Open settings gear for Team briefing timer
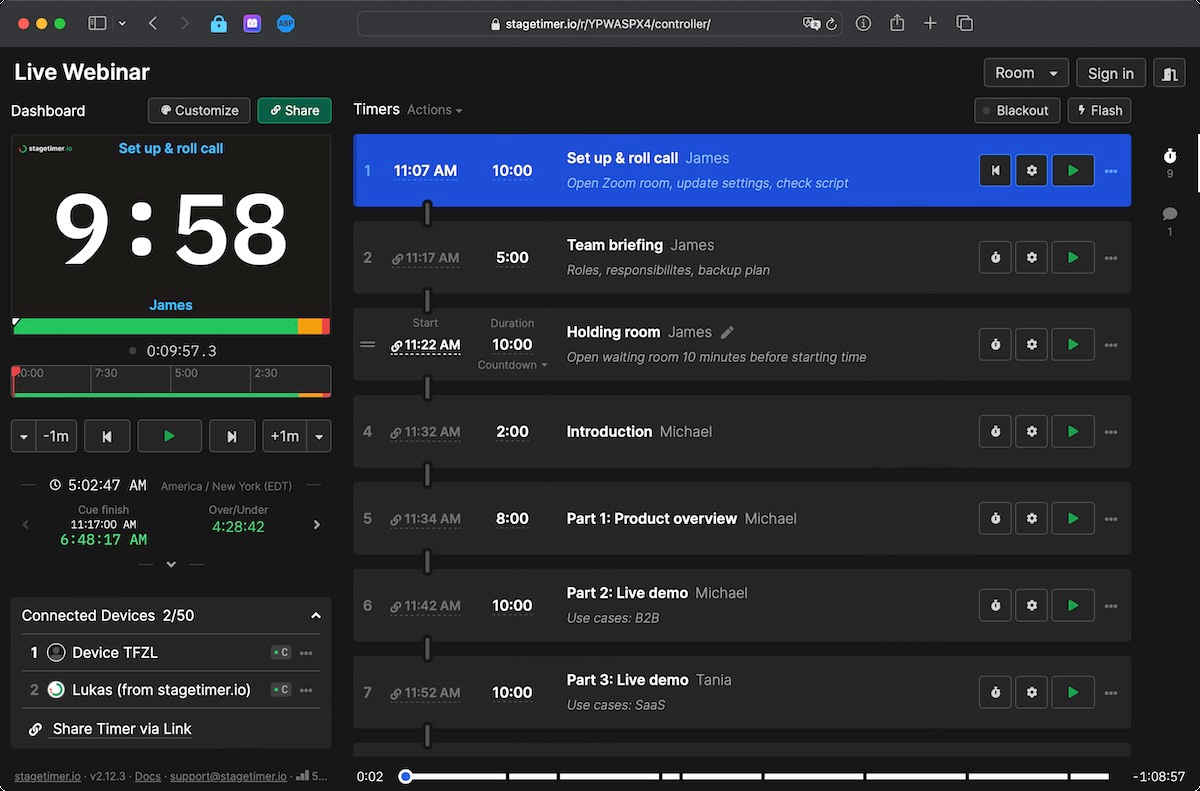 [x=1031, y=258]
